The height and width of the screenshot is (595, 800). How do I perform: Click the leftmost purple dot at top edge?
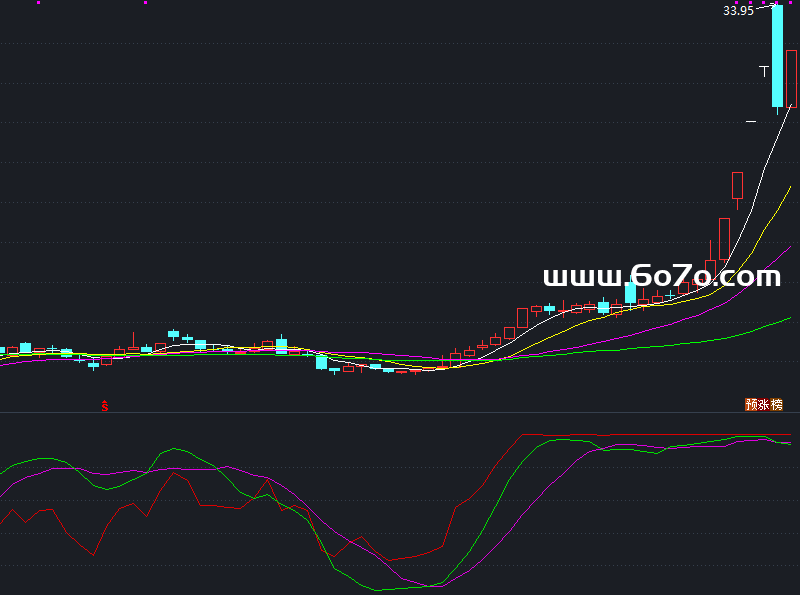(39, 3)
